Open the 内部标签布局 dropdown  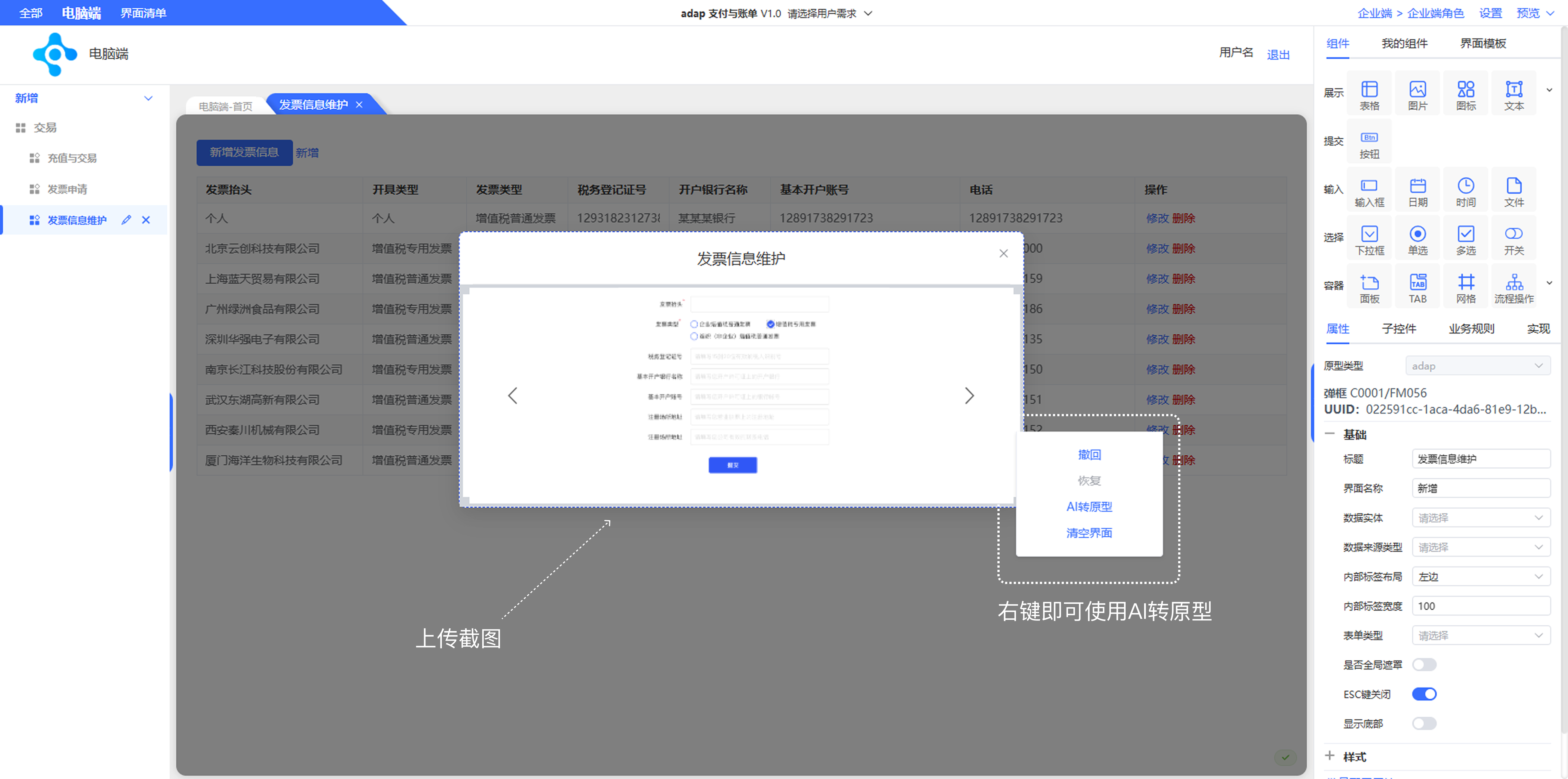coord(1480,576)
